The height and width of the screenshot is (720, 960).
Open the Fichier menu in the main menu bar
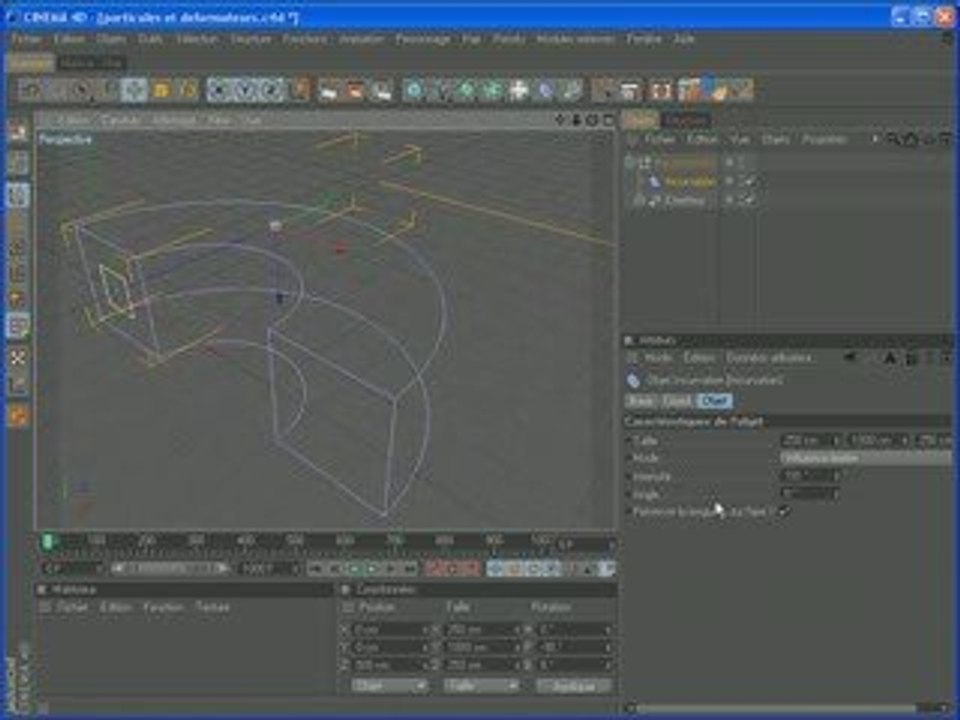(26, 39)
